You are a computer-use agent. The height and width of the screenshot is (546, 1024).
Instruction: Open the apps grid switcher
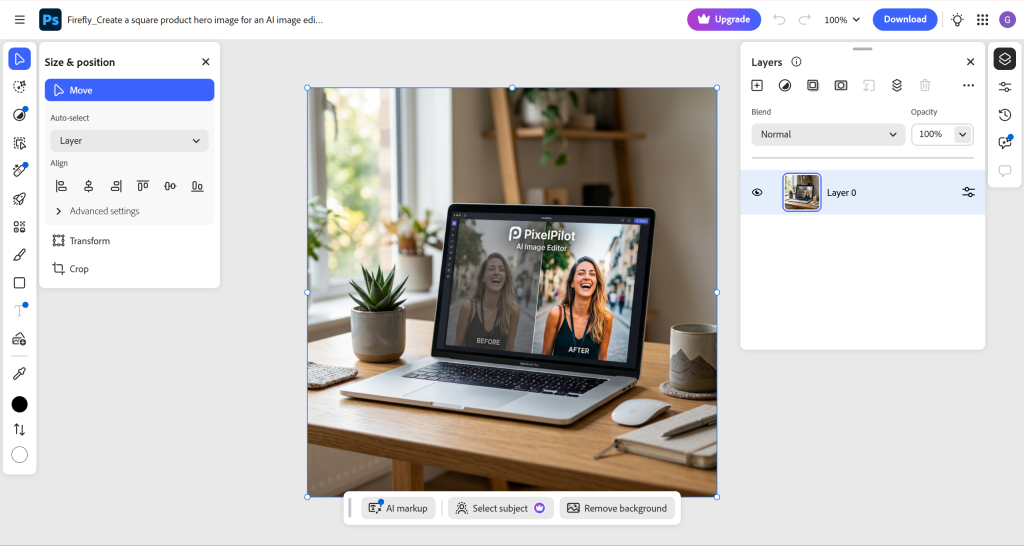click(x=982, y=20)
